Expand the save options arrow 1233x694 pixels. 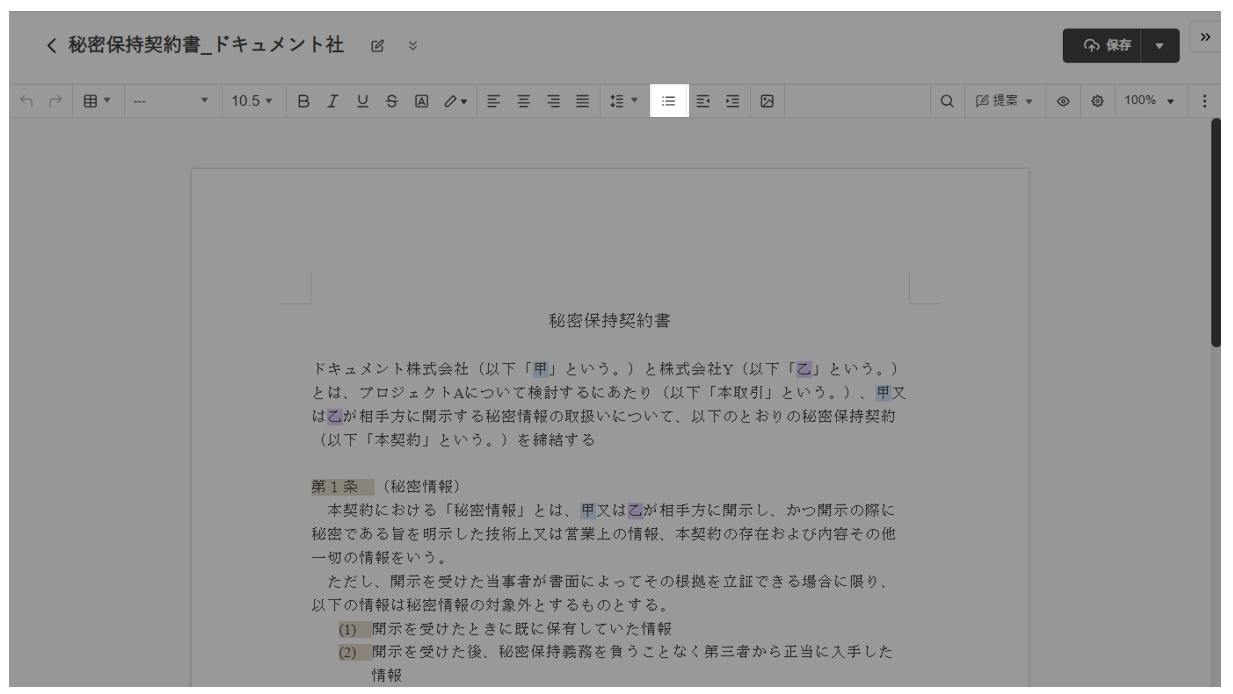click(x=1159, y=45)
